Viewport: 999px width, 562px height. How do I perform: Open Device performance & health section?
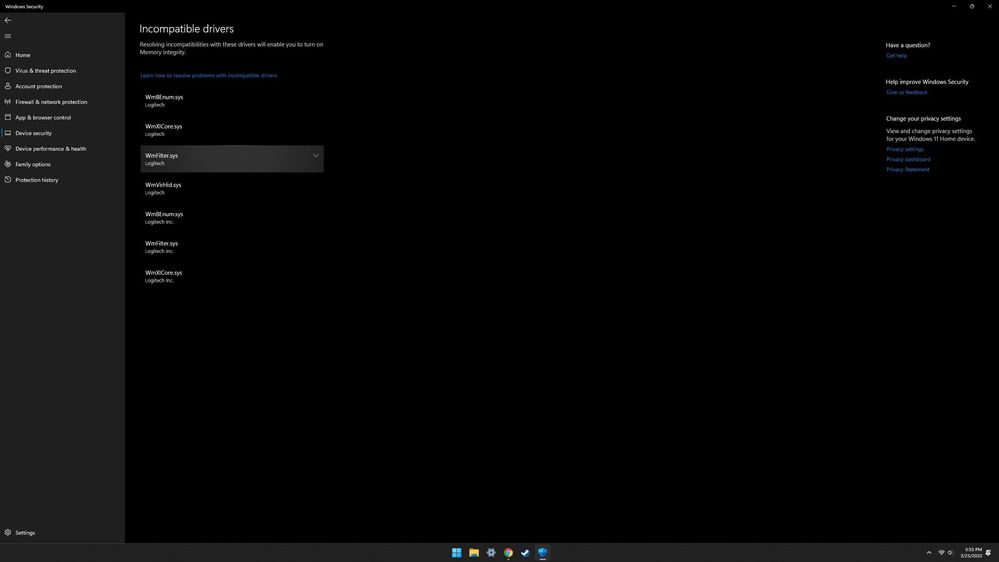click(62, 148)
